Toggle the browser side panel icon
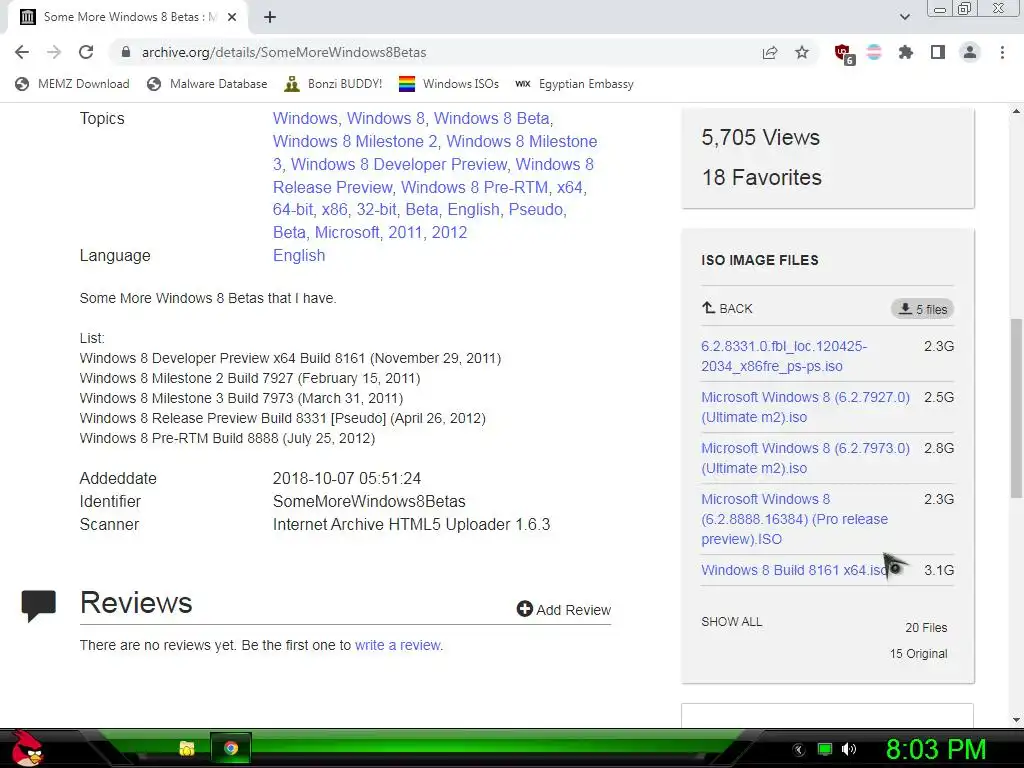 (x=938, y=52)
